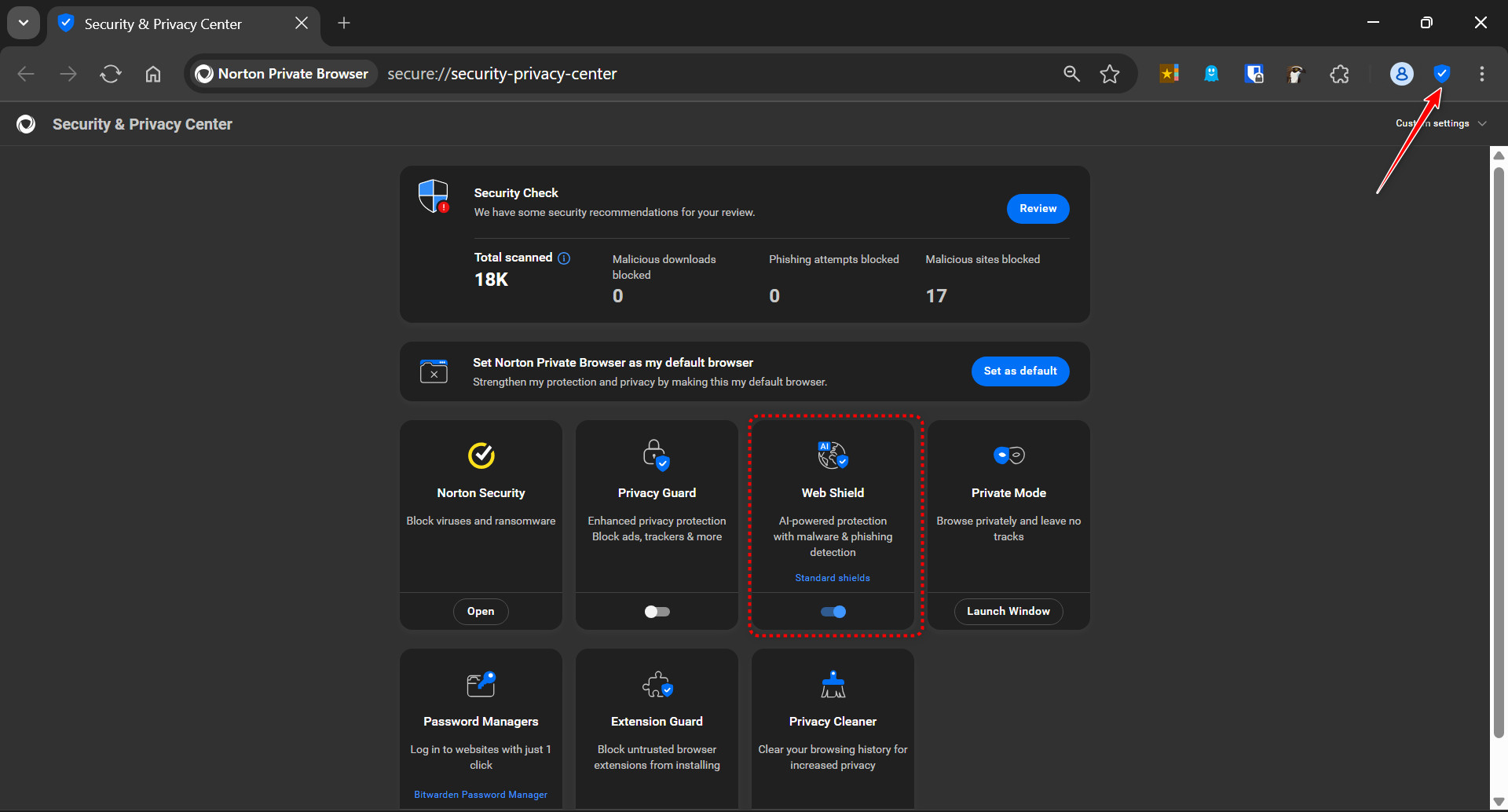Bookmark this page with the star icon
The image size is (1508, 812).
click(1109, 74)
